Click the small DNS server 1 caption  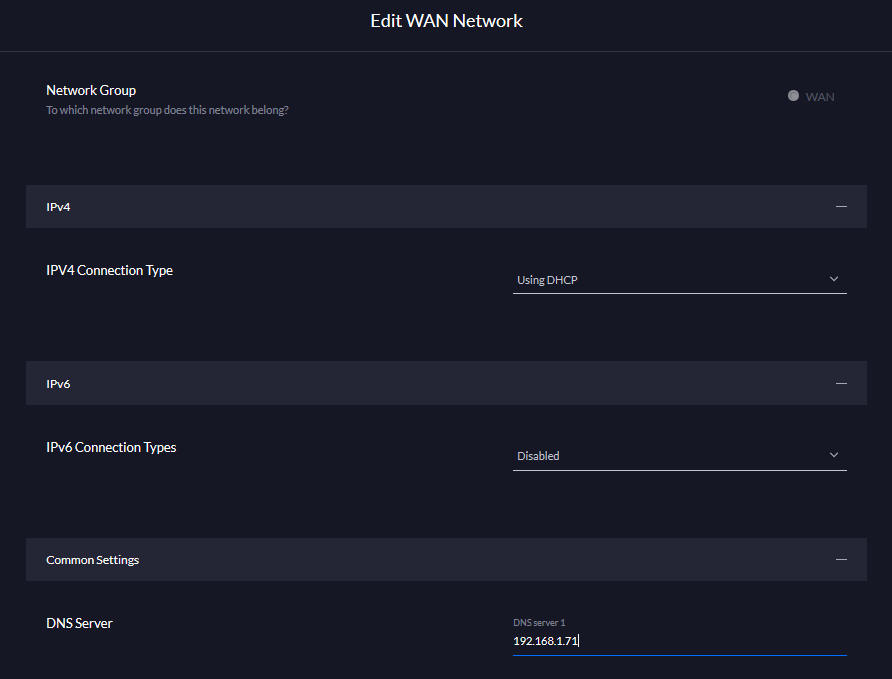coord(539,622)
